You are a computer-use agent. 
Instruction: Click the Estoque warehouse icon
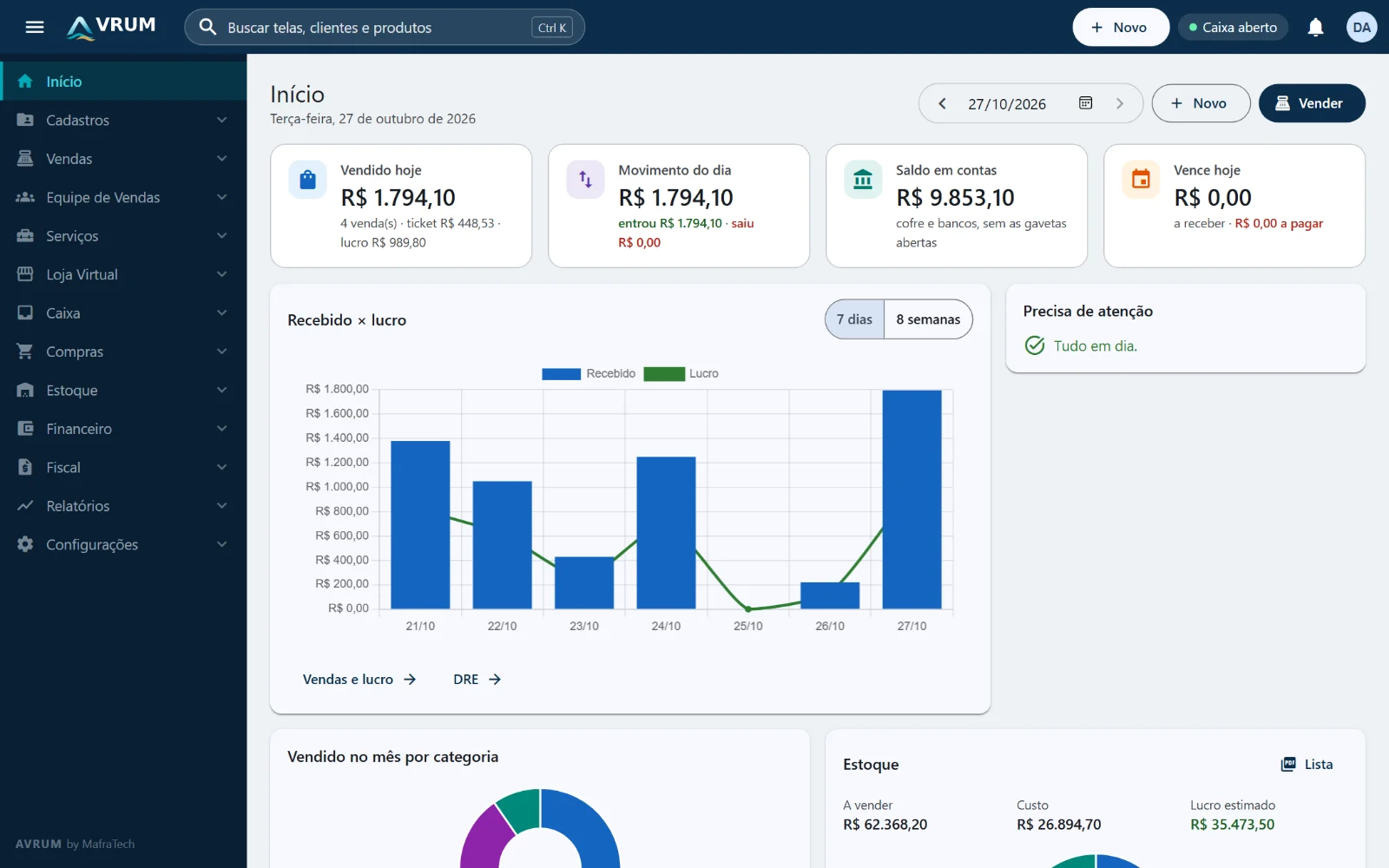click(x=25, y=390)
